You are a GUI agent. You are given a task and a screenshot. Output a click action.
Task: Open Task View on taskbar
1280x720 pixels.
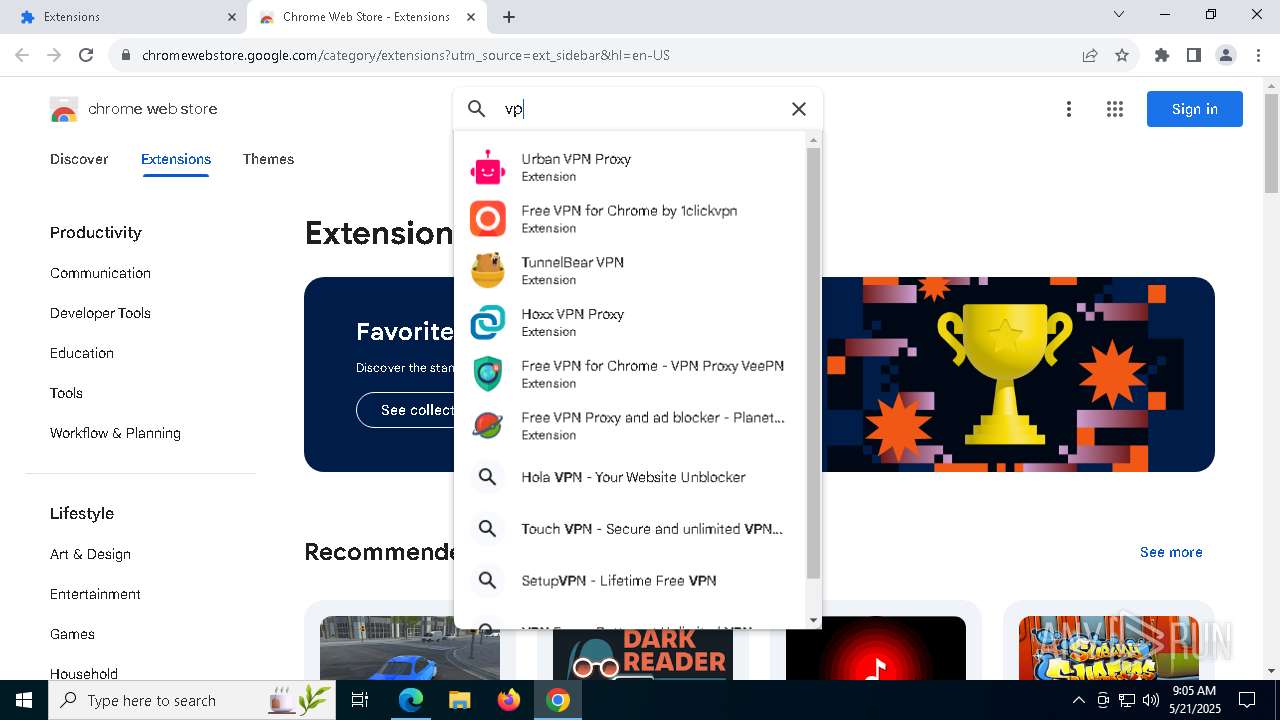(361, 700)
